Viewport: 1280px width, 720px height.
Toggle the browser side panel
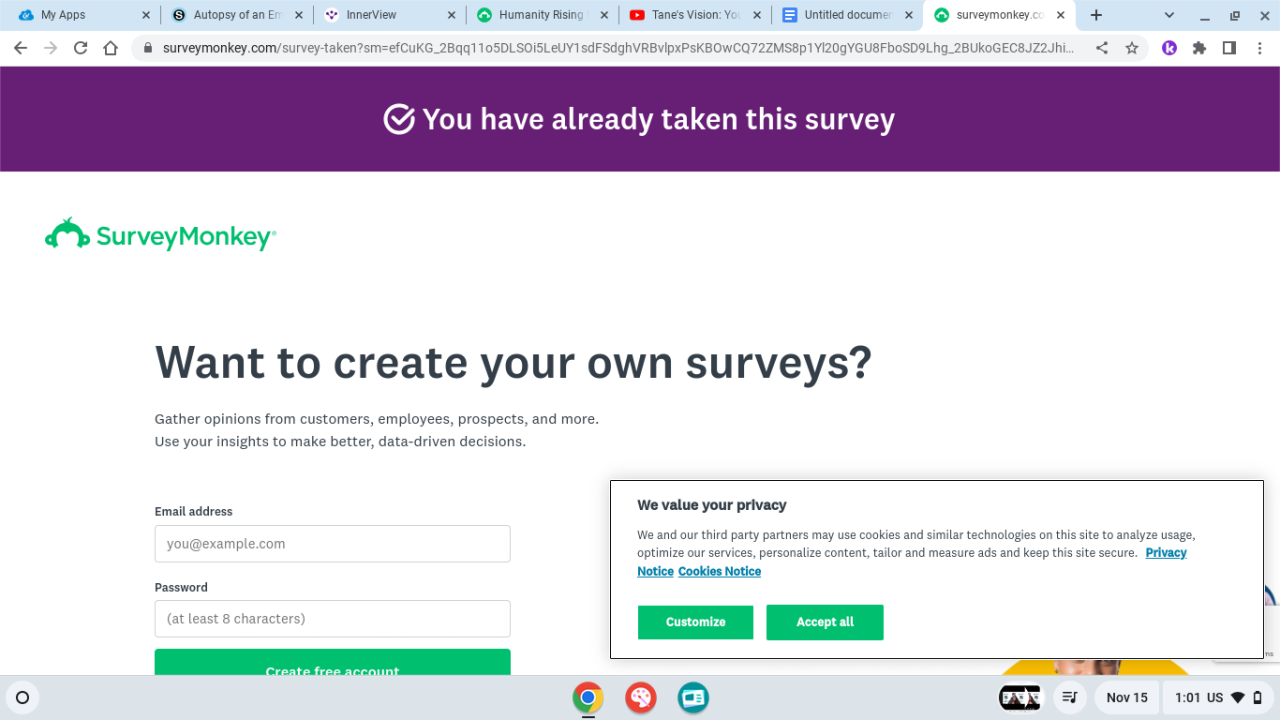1229,48
